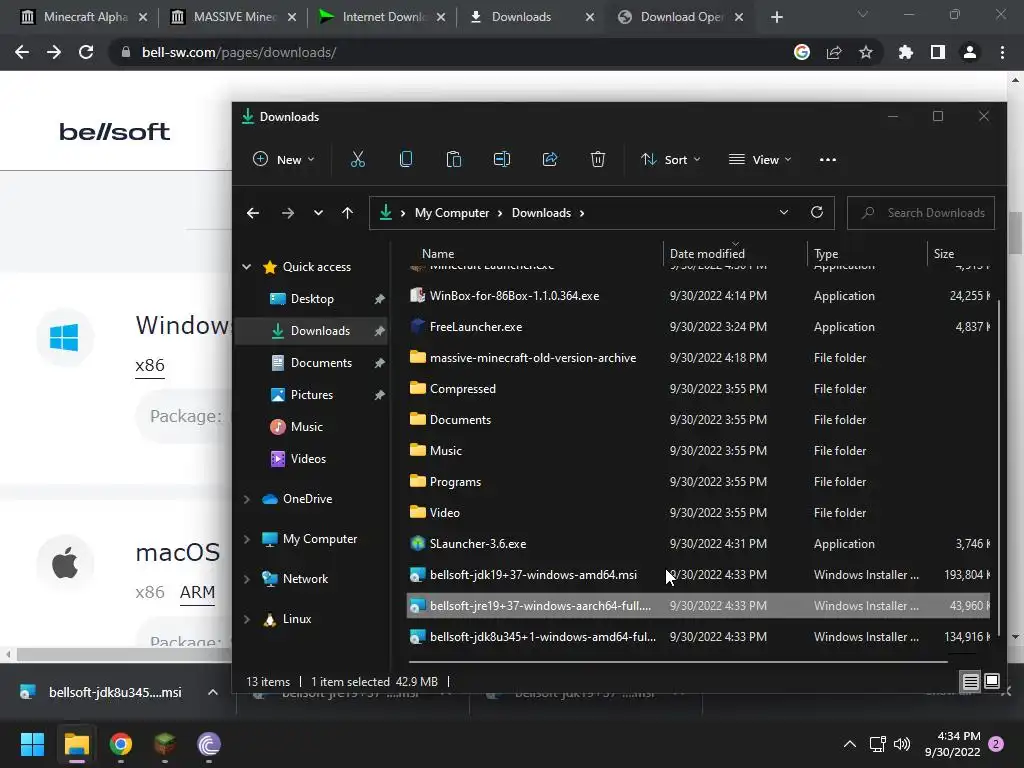Click the Share this page icon in address bar
The height and width of the screenshot is (768, 1024).
pos(834,52)
